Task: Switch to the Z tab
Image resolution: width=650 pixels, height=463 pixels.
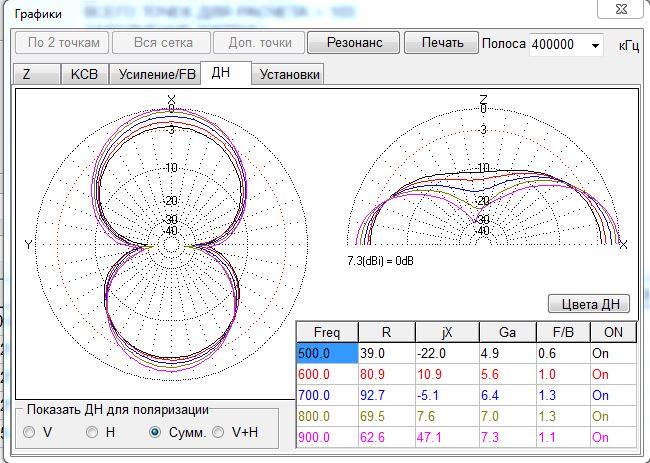Action: coord(27,75)
